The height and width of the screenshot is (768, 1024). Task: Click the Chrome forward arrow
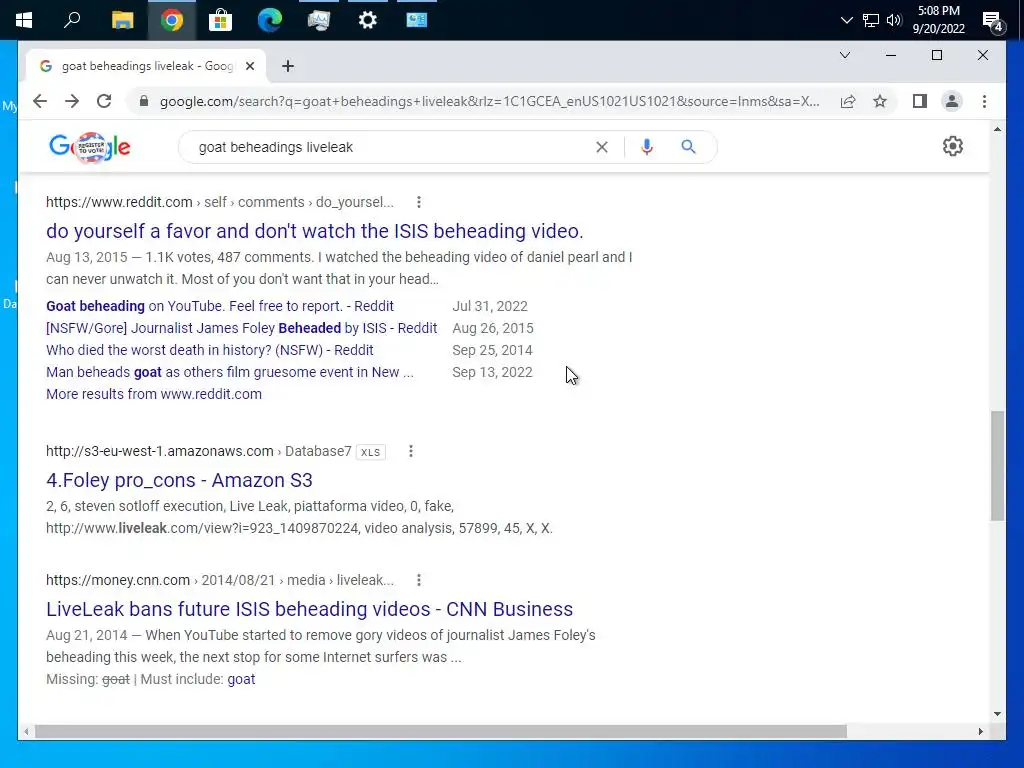[72, 101]
